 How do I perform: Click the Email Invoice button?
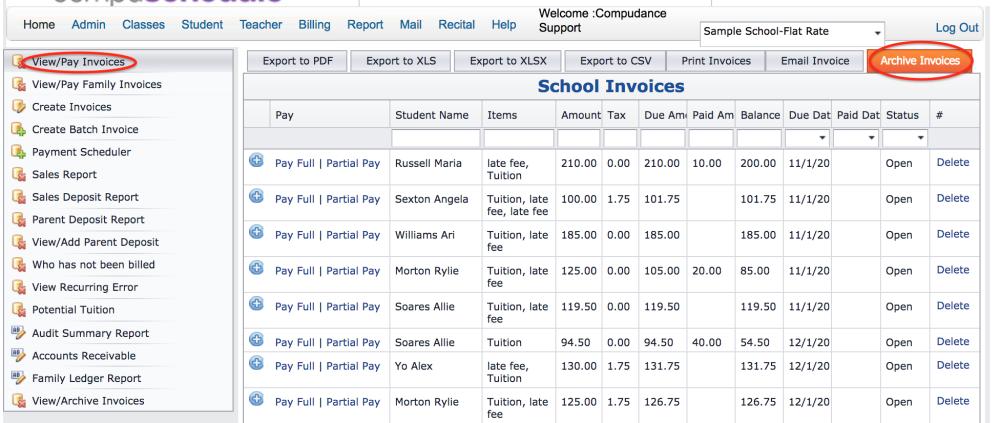point(815,61)
